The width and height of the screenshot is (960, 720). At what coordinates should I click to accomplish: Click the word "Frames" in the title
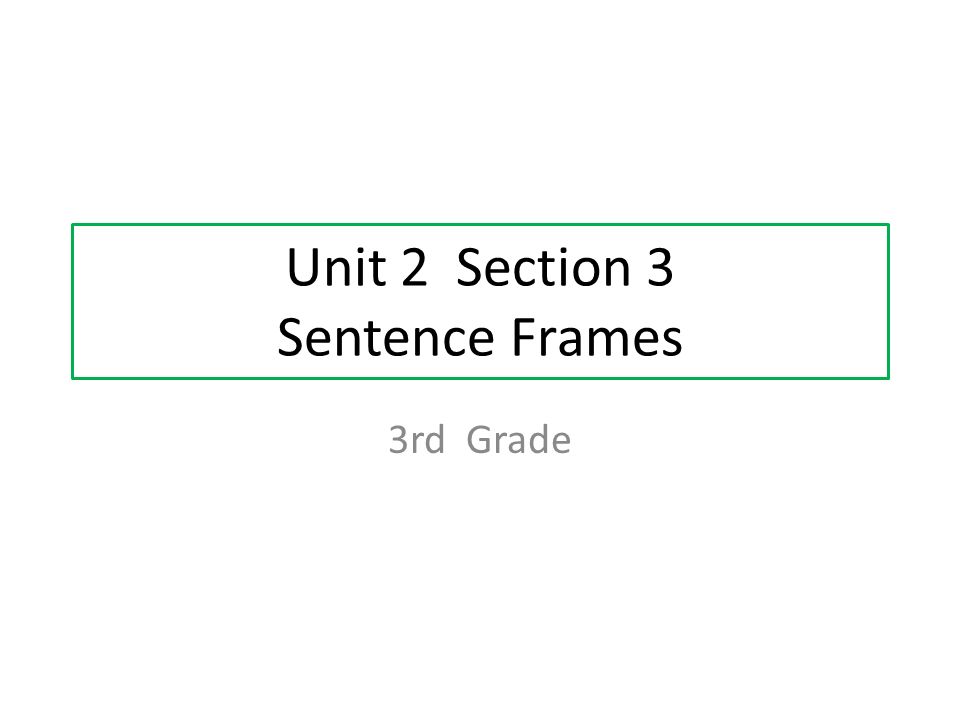tap(596, 337)
